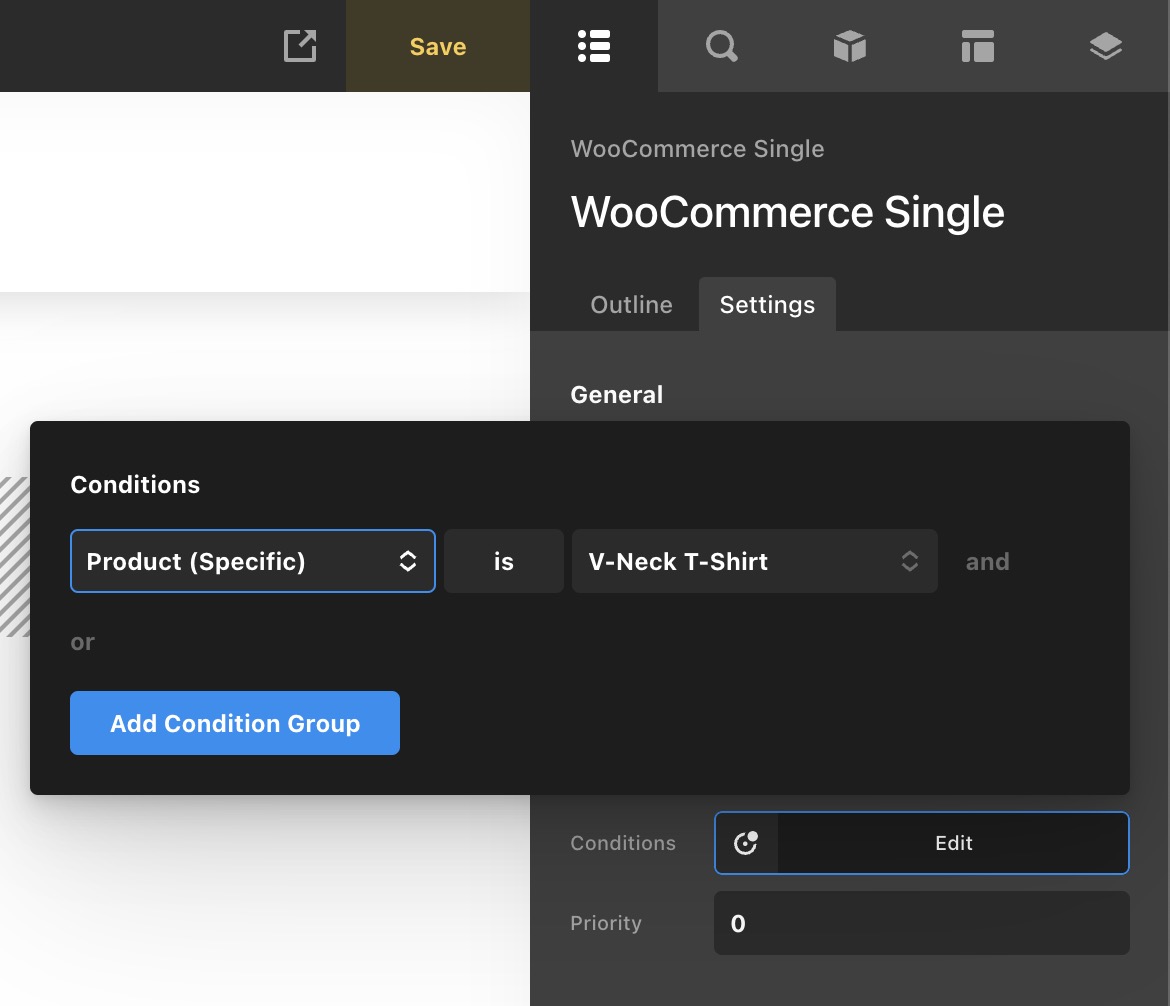Open the stacked layers icon

click(1105, 46)
